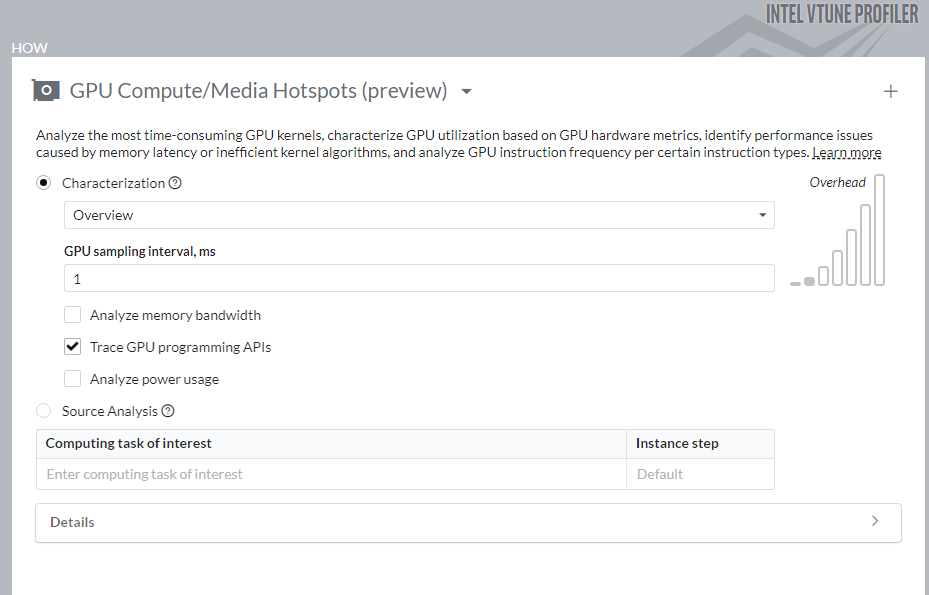Select the Source Analysis radio button

point(44,411)
